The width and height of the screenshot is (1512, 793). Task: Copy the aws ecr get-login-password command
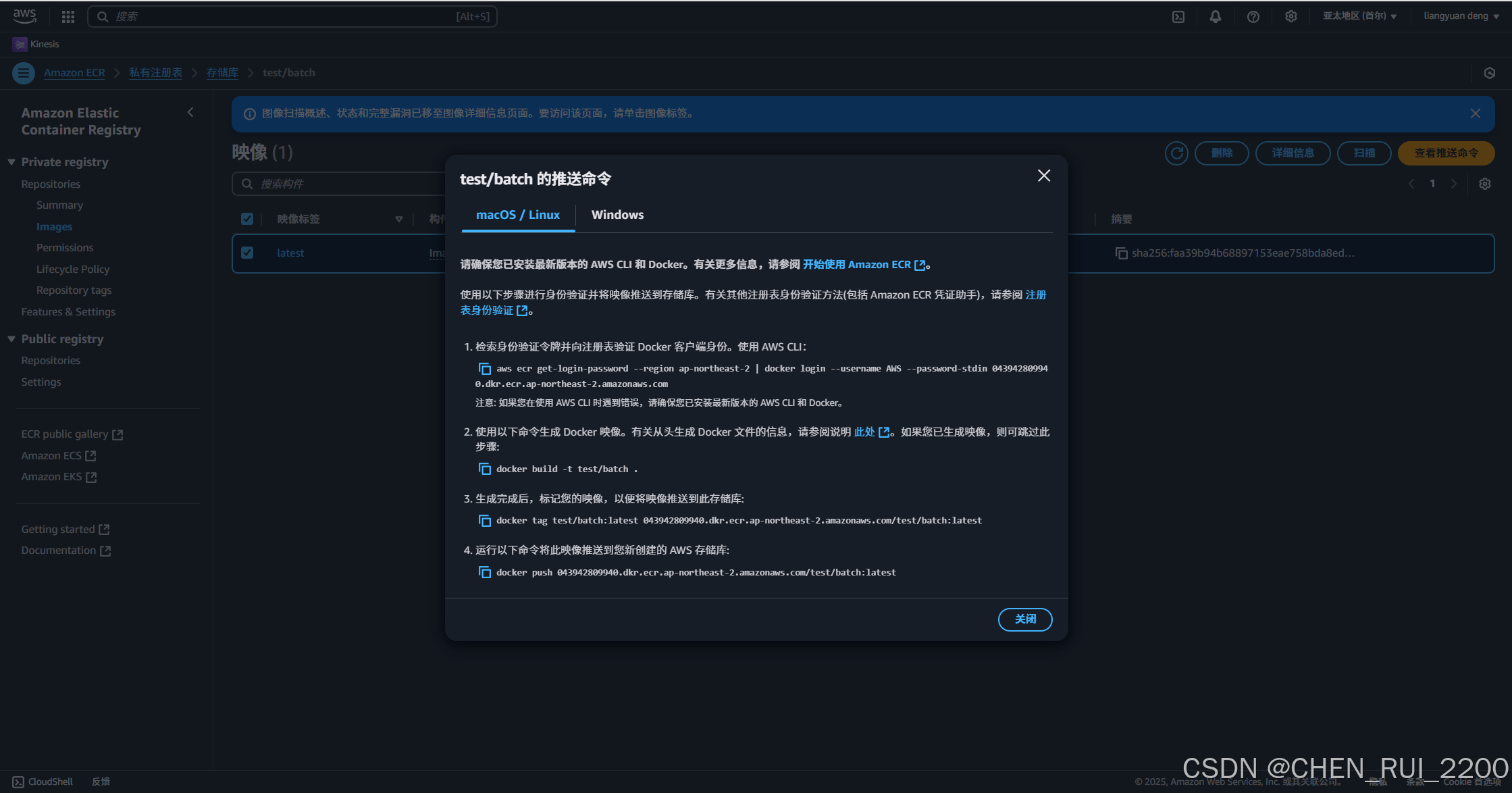[484, 369]
